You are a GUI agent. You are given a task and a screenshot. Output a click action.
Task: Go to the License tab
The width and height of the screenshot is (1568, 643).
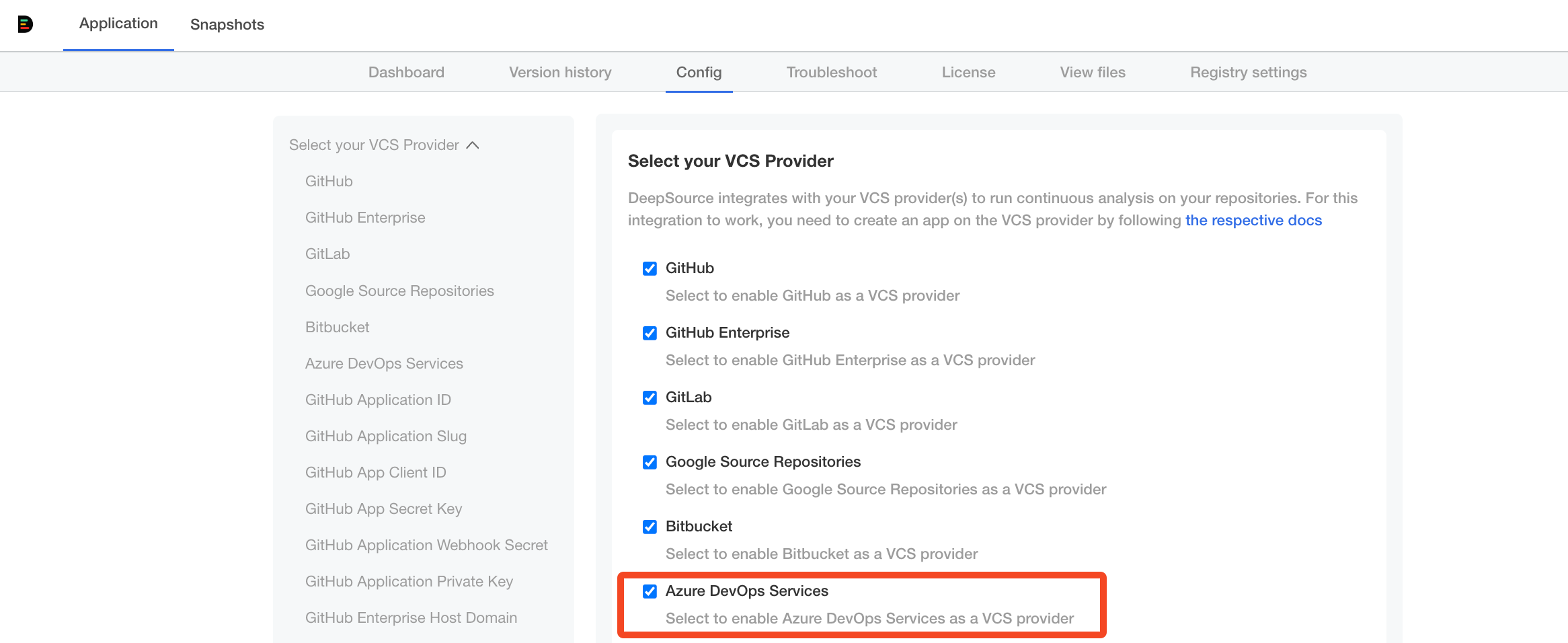pos(968,72)
